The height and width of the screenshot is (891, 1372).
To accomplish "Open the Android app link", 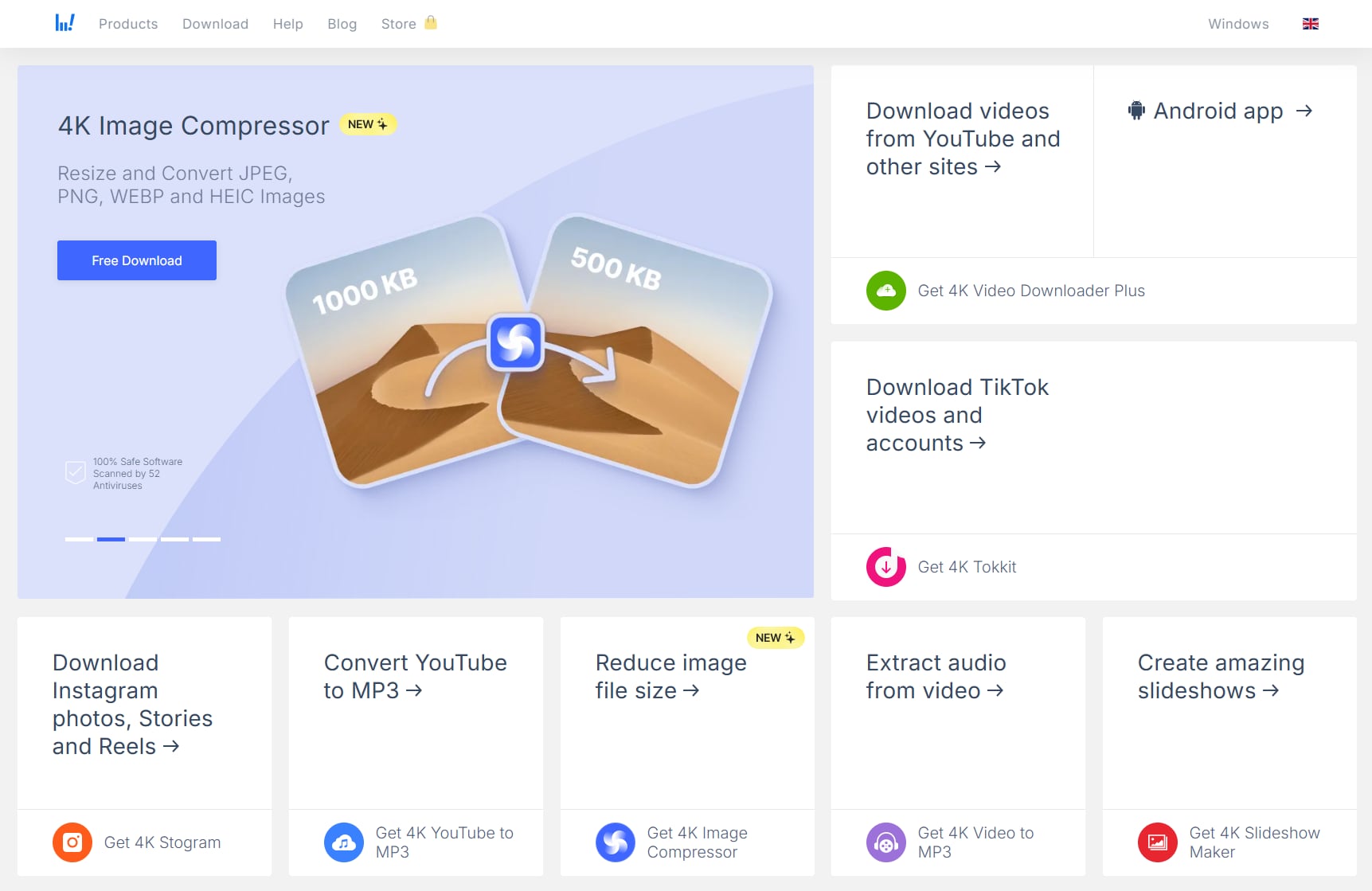I will [x=1218, y=111].
